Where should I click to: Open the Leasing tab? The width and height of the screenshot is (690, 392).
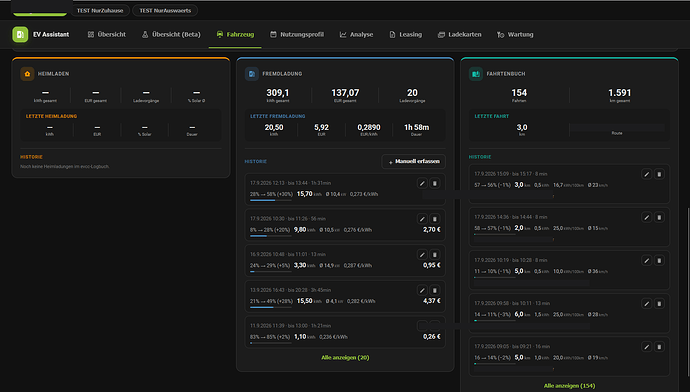(405, 34)
